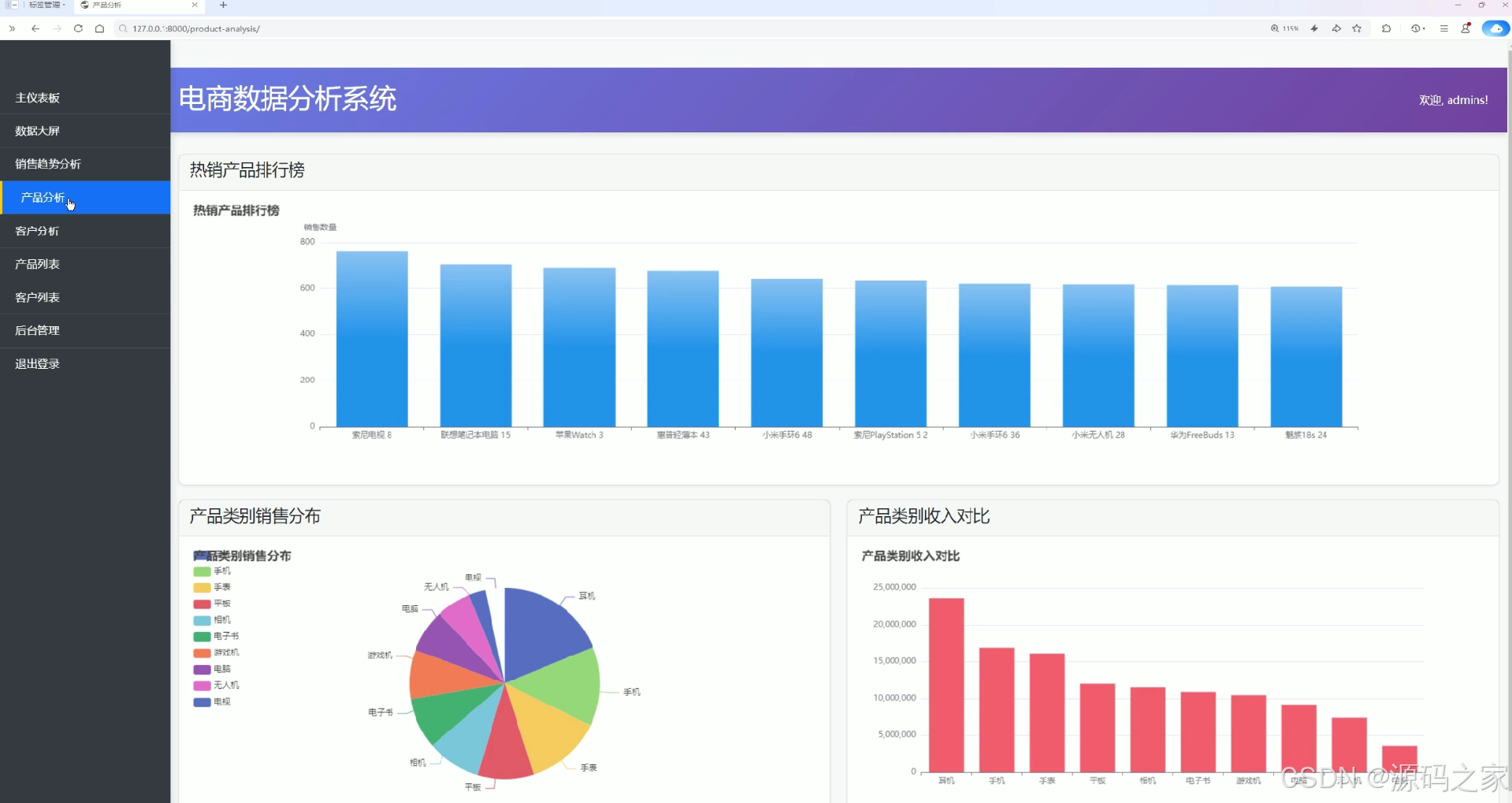This screenshot has height=803, width=1512.
Task: Reload the page with refresh icon
Action: tap(78, 28)
